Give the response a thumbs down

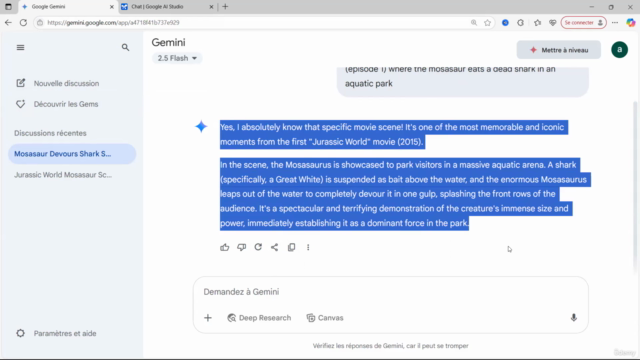pos(242,247)
